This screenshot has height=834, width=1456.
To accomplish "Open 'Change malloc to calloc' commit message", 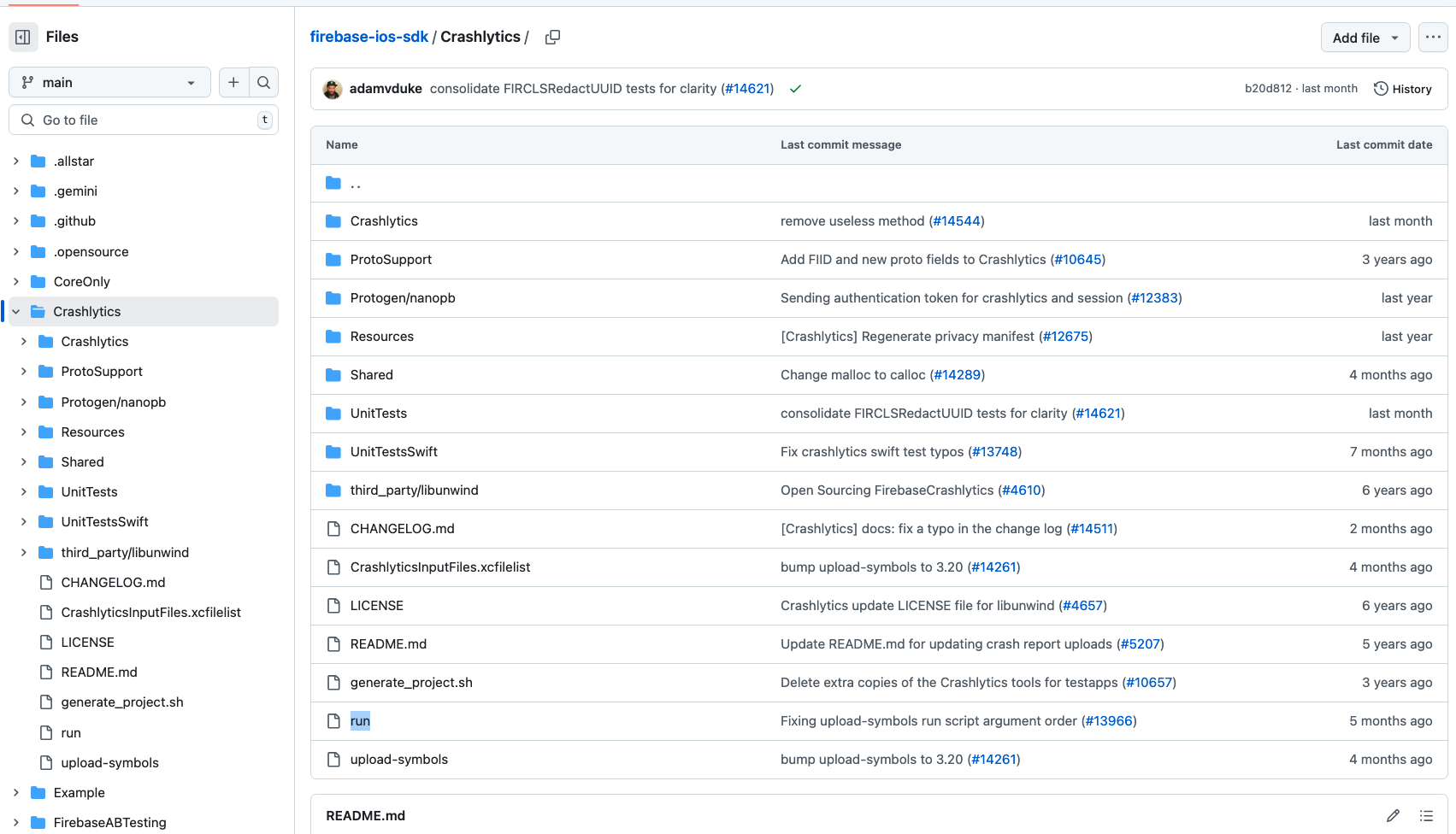I will [853, 375].
